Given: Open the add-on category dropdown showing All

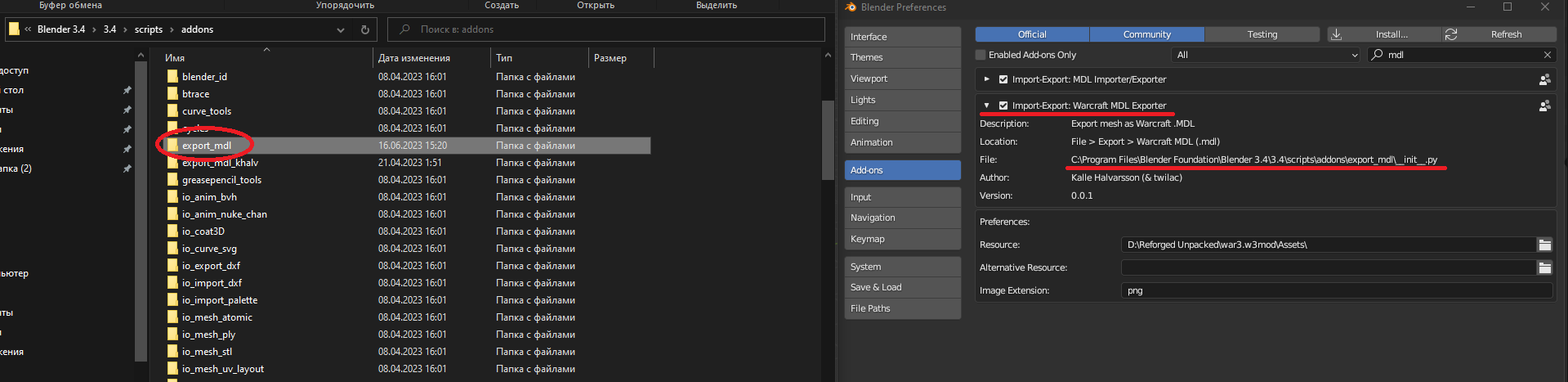Looking at the screenshot, I should point(1266,55).
